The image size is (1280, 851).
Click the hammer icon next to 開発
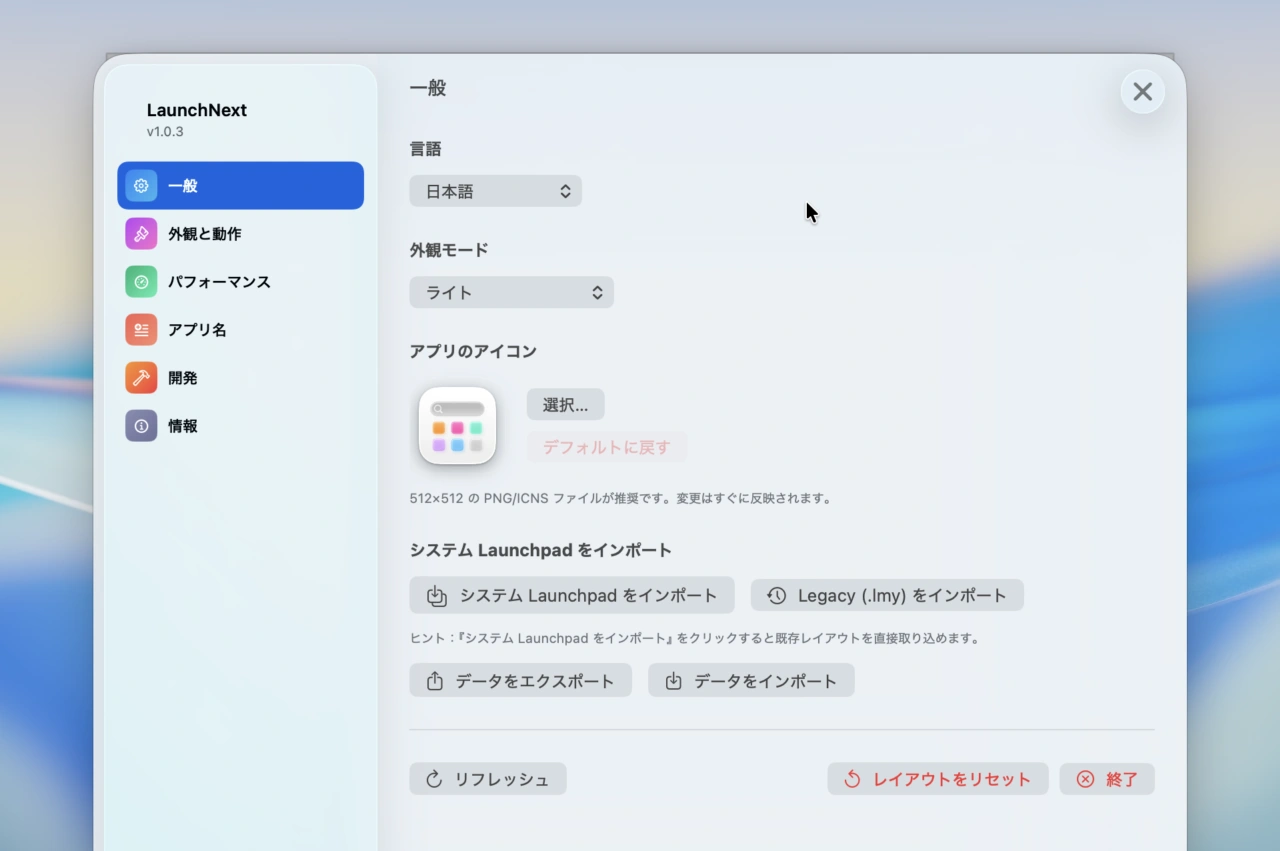[141, 377]
